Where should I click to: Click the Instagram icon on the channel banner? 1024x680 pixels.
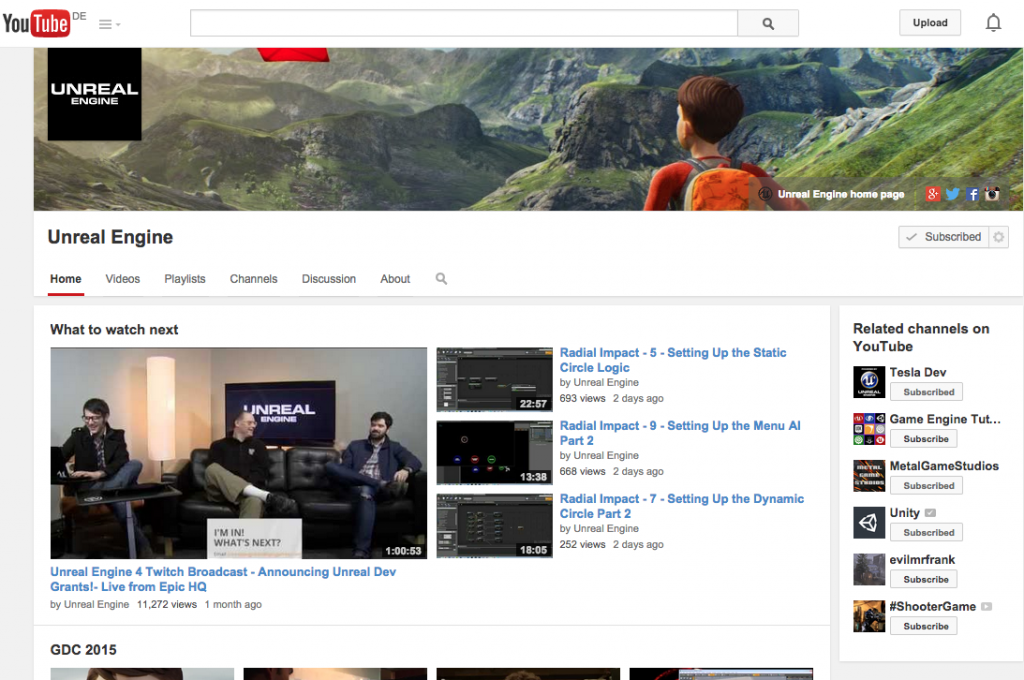pyautogui.click(x=991, y=193)
